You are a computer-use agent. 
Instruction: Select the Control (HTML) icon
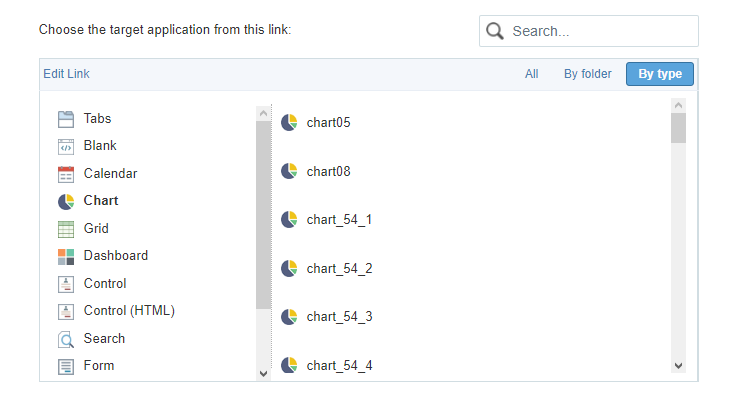click(x=66, y=311)
